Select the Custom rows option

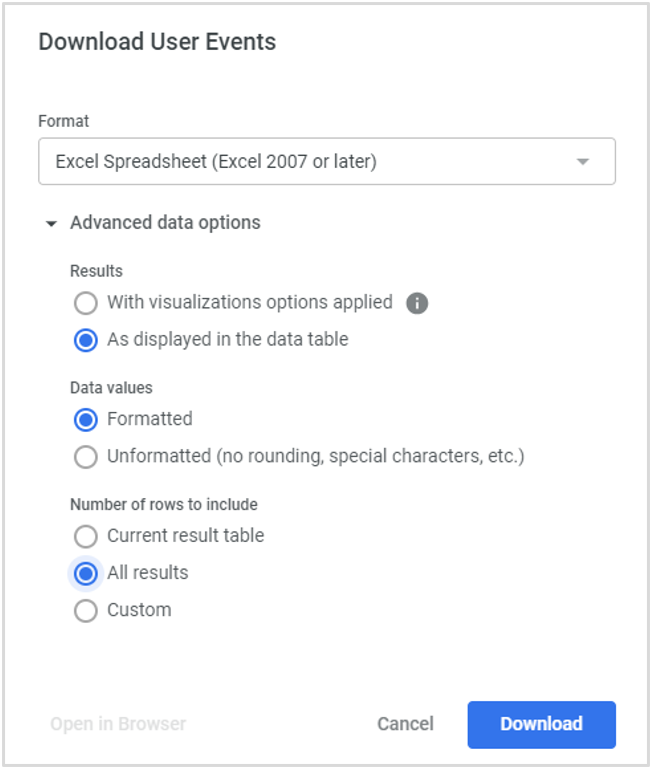click(x=86, y=611)
